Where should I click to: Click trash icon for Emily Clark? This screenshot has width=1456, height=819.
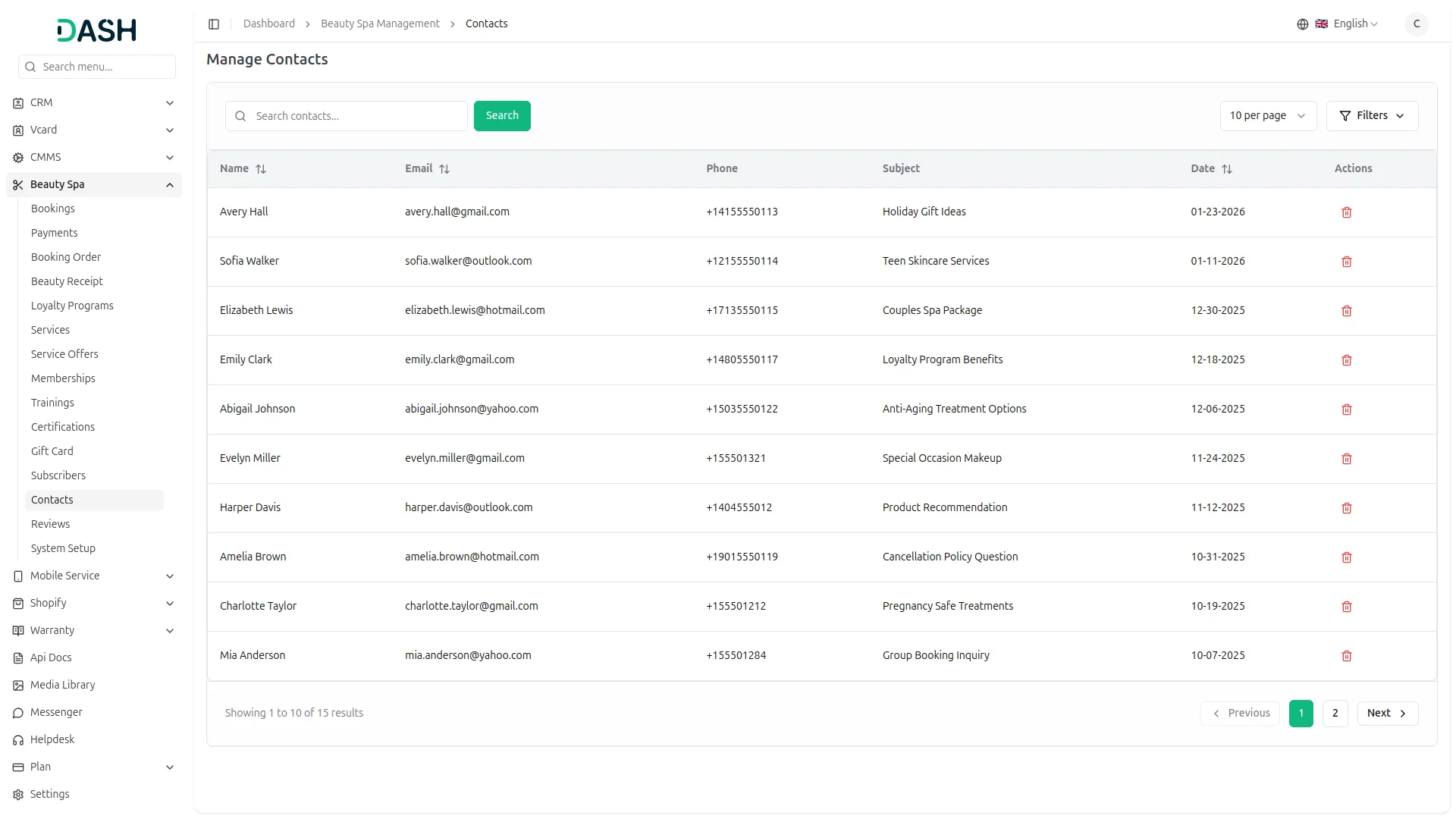click(1347, 360)
